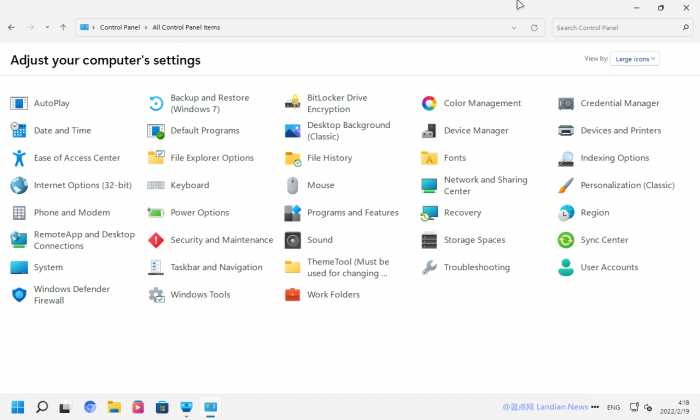Viewport: 700px width, 420px height.
Task: Click the Refresh button beside address bar
Action: [x=534, y=28]
